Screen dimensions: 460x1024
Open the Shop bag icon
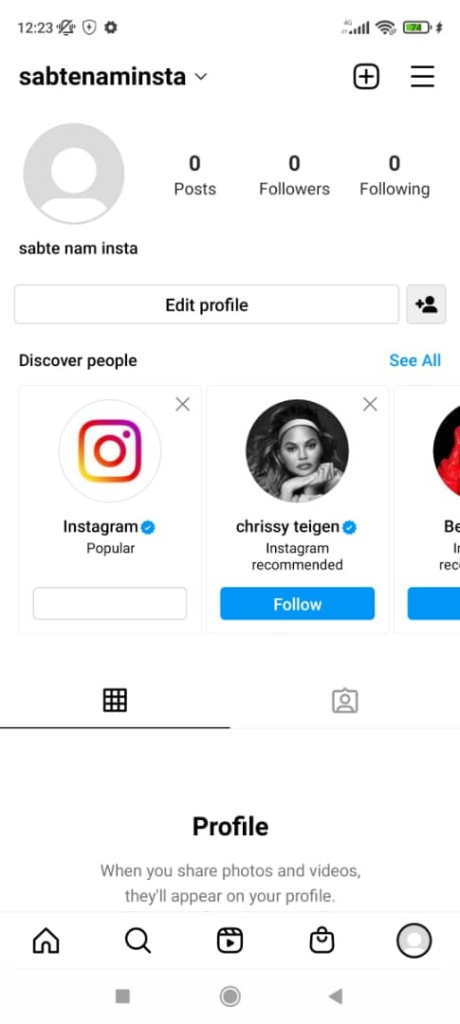[x=321, y=941]
